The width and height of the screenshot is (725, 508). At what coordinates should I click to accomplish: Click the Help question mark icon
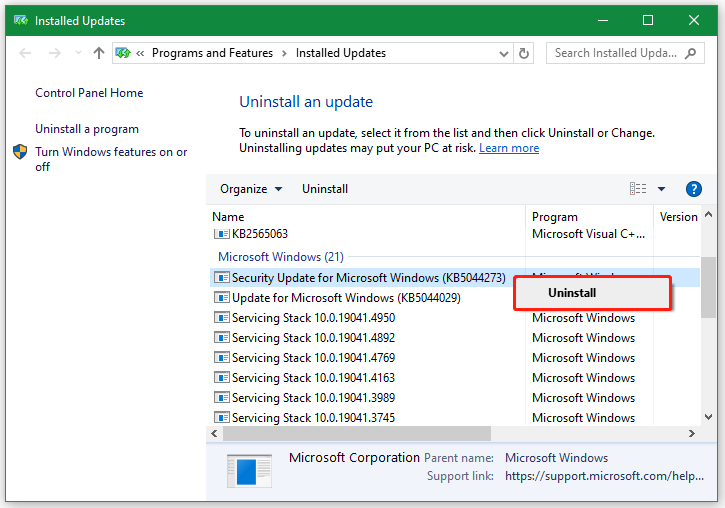point(693,189)
